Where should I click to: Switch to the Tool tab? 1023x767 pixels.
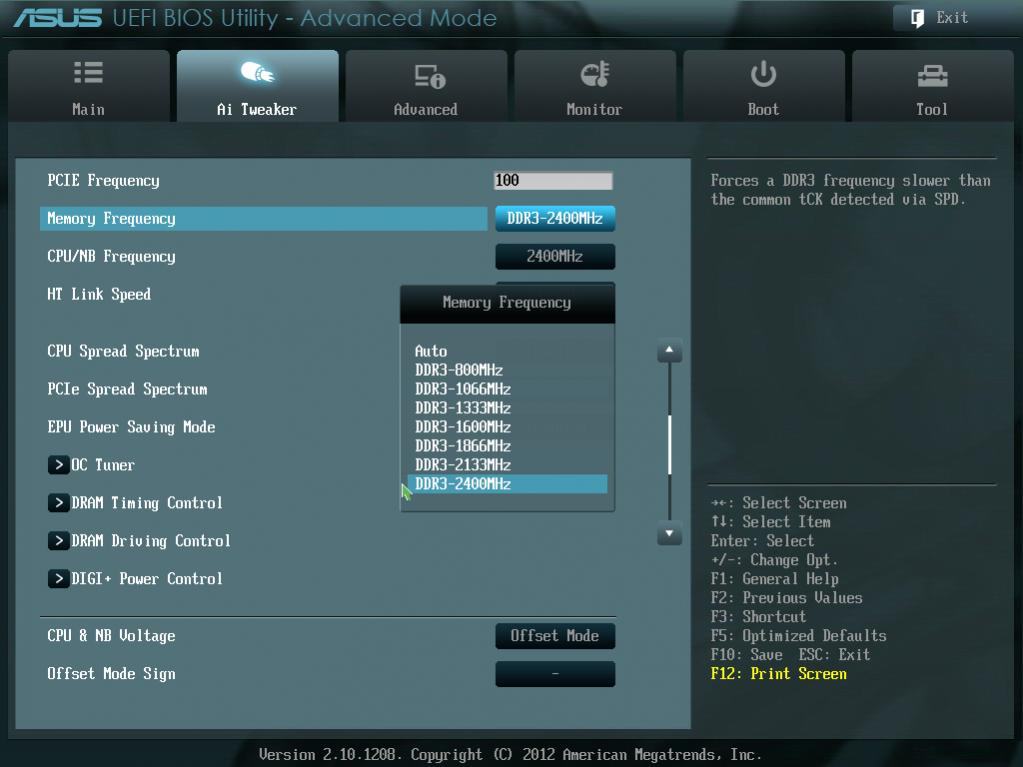[x=933, y=85]
